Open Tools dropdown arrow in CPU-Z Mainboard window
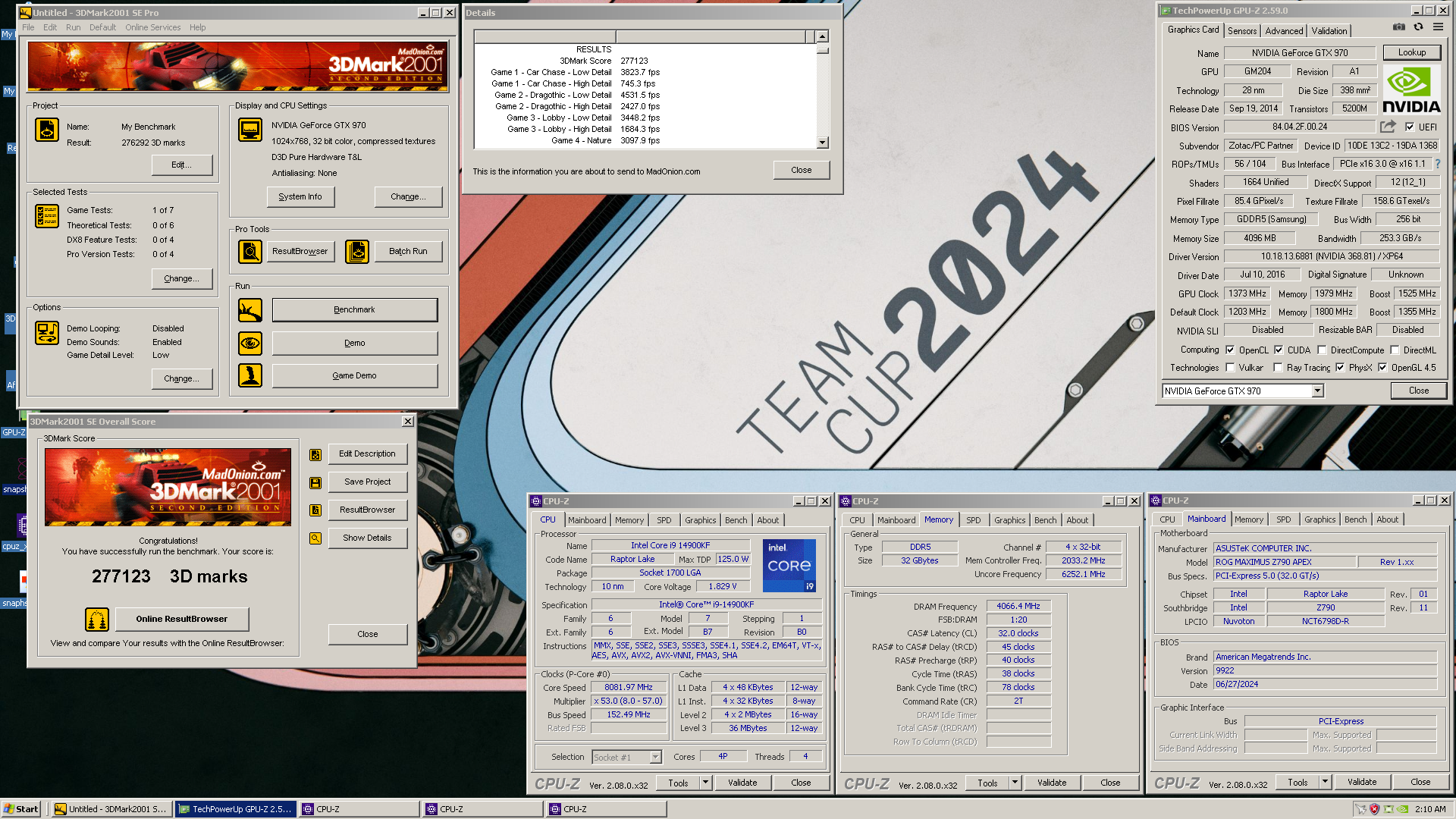1456x819 pixels. point(1325,782)
